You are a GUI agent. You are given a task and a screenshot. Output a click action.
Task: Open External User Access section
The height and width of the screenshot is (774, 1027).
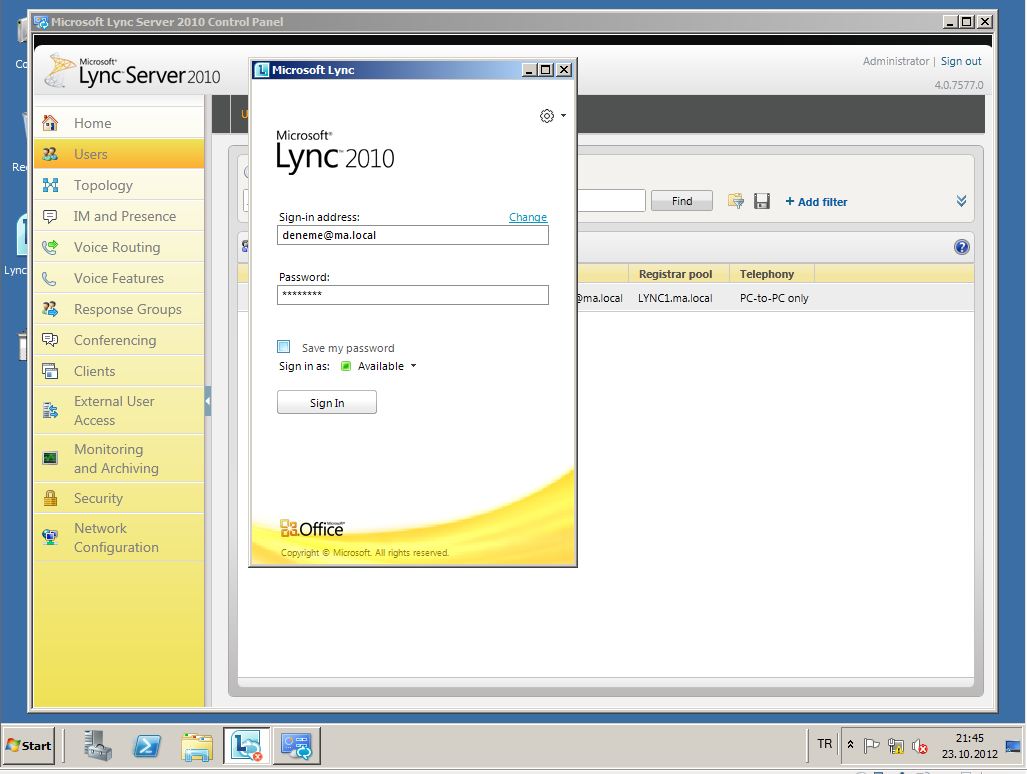pyautogui.click(x=119, y=411)
